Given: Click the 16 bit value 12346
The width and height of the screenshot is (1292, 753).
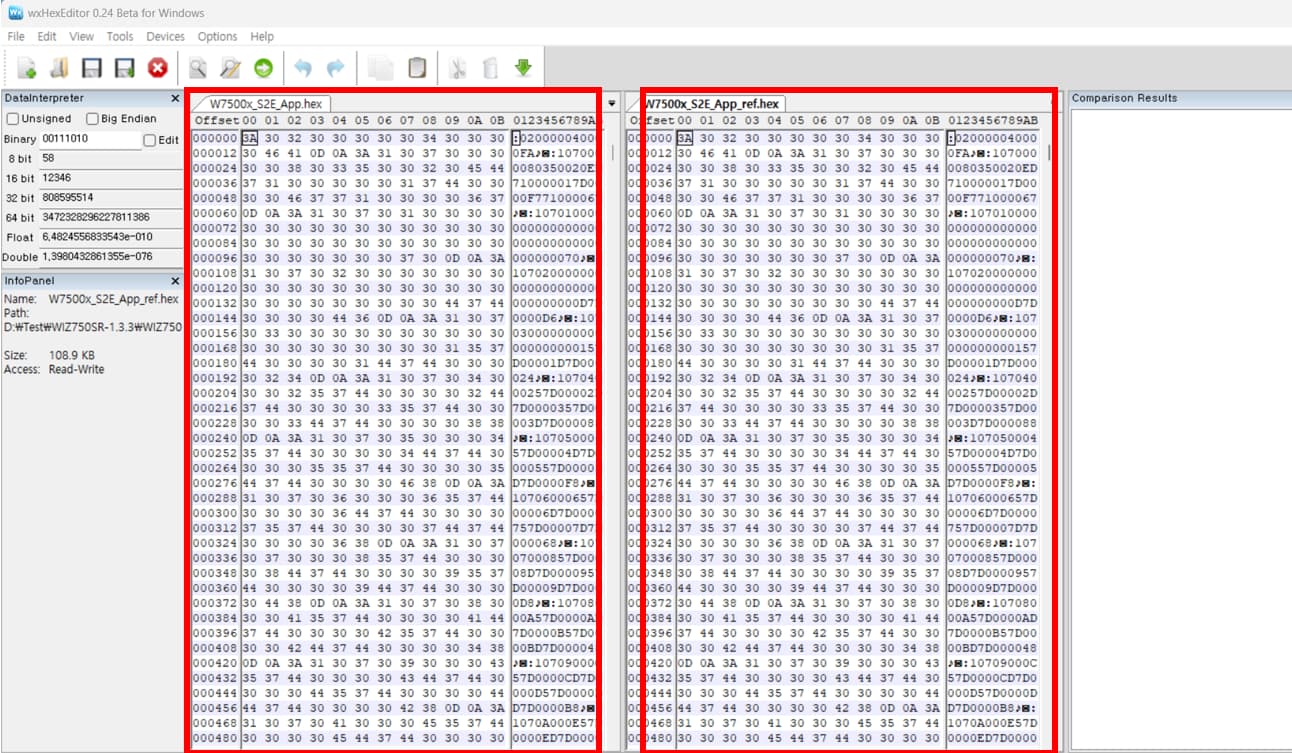Looking at the screenshot, I should (x=109, y=178).
